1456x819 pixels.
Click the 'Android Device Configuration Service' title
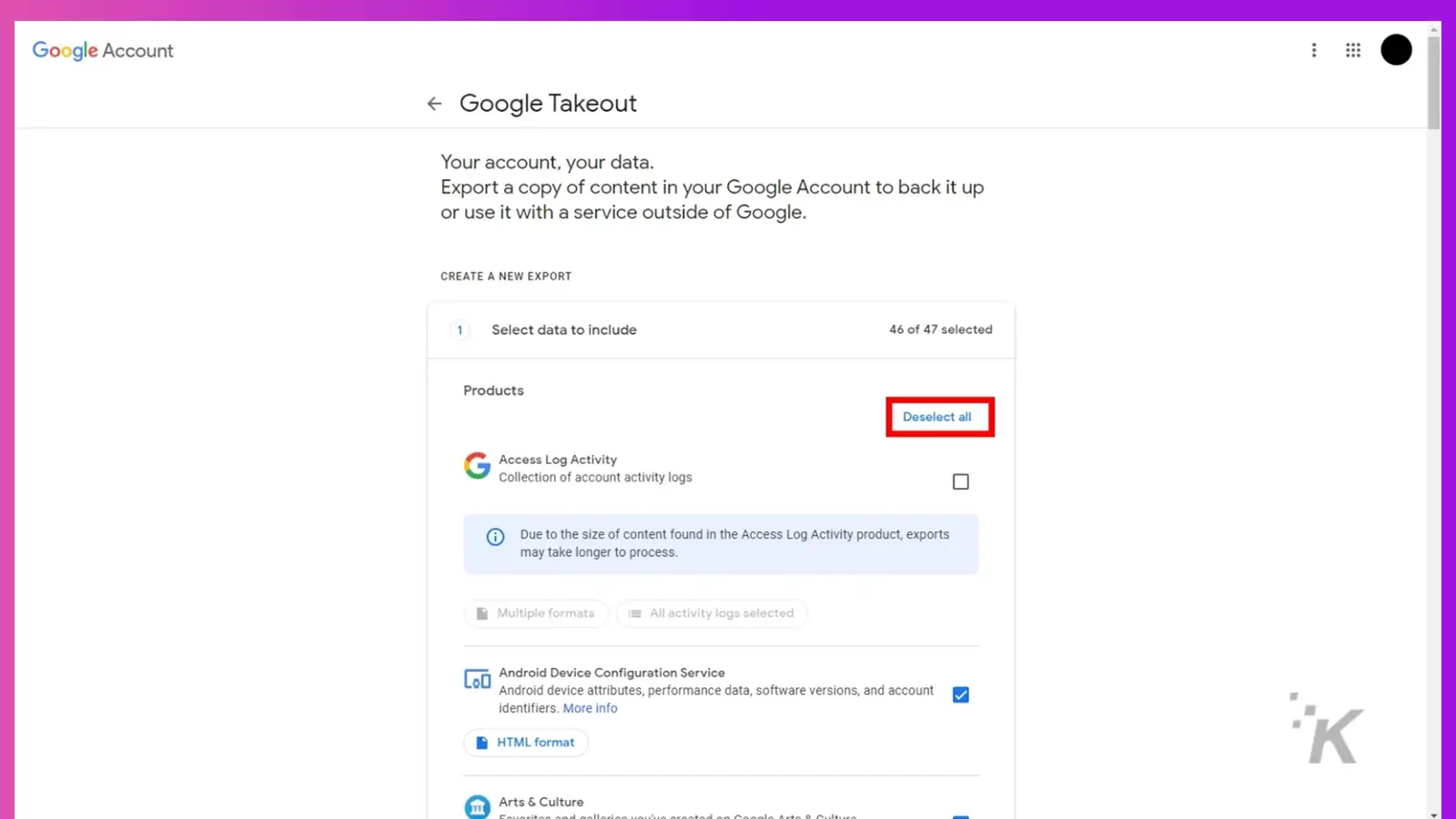click(x=612, y=672)
